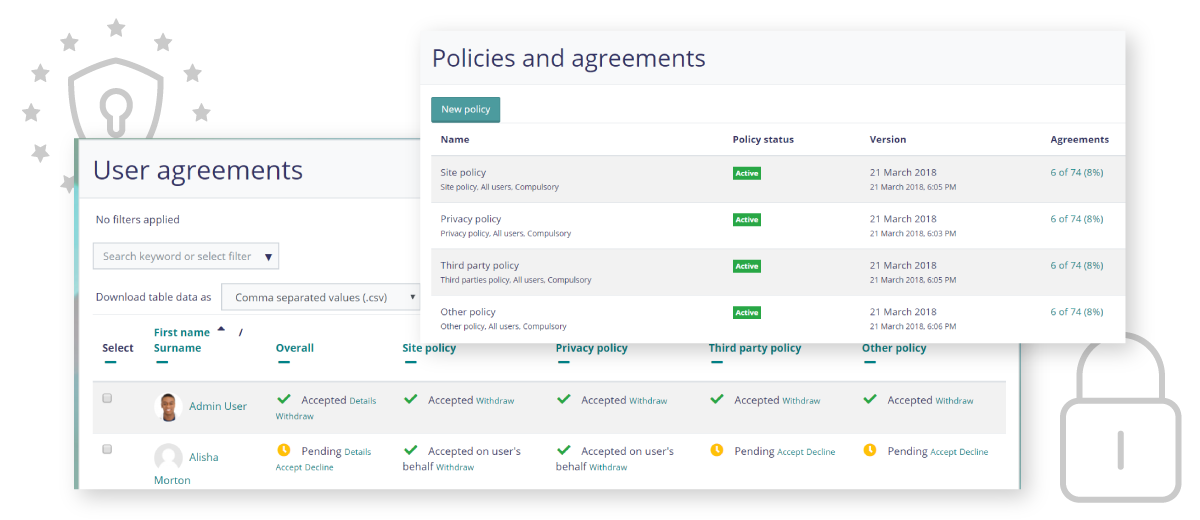The image size is (1200, 520).
Task: Open the 6 of 74 agreements link for Site policy
Action: pyautogui.click(x=1076, y=172)
